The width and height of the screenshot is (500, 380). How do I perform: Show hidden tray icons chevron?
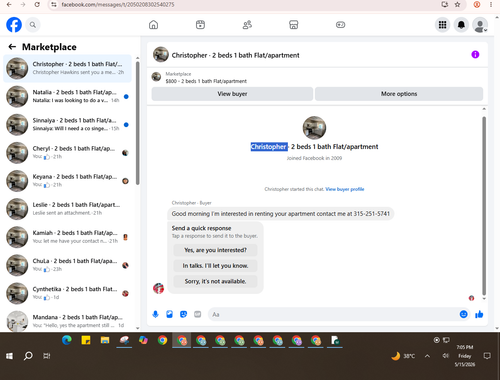[x=427, y=356]
